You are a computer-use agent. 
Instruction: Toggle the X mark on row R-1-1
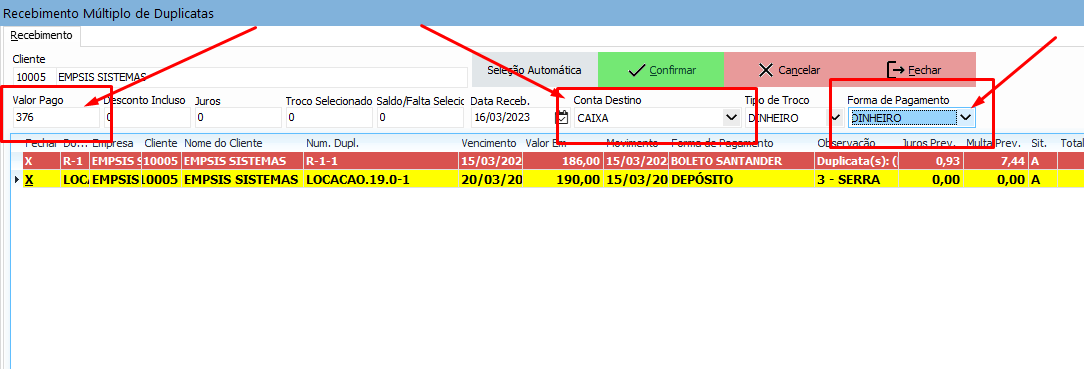click(28, 161)
